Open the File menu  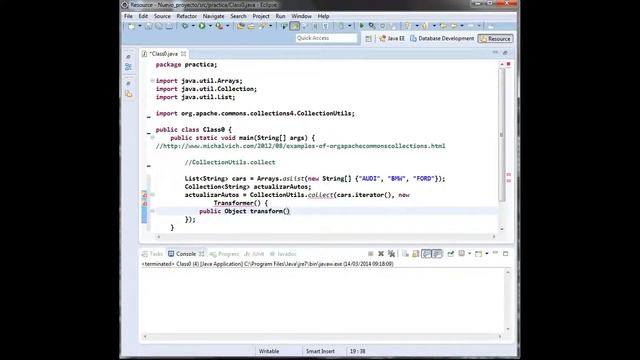128,16
